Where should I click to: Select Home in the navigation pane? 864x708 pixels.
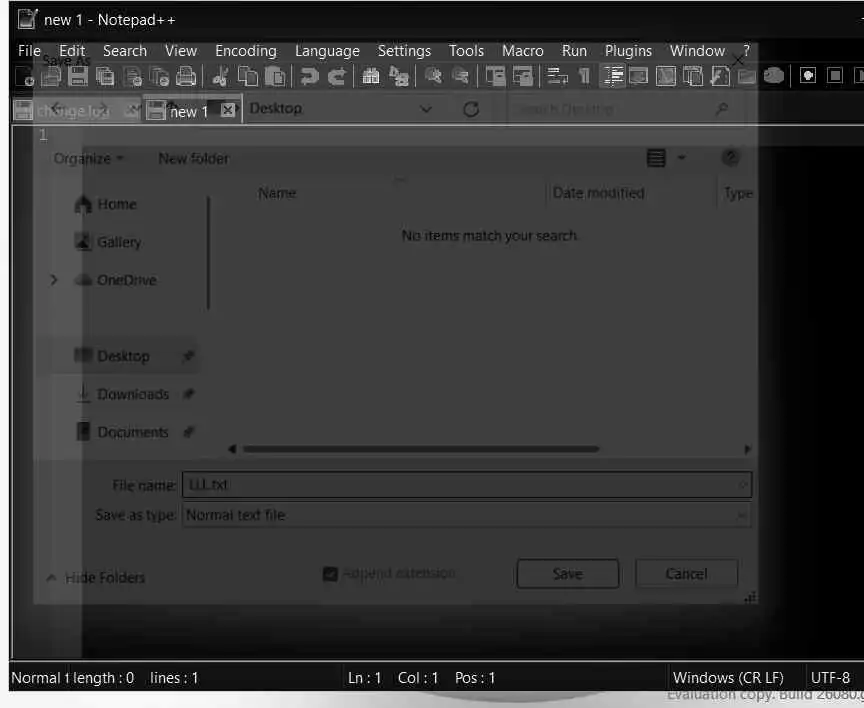point(105,204)
